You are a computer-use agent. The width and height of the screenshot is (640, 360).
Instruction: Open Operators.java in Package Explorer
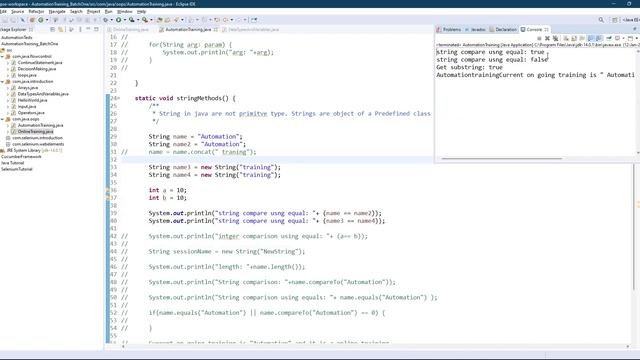point(31,113)
